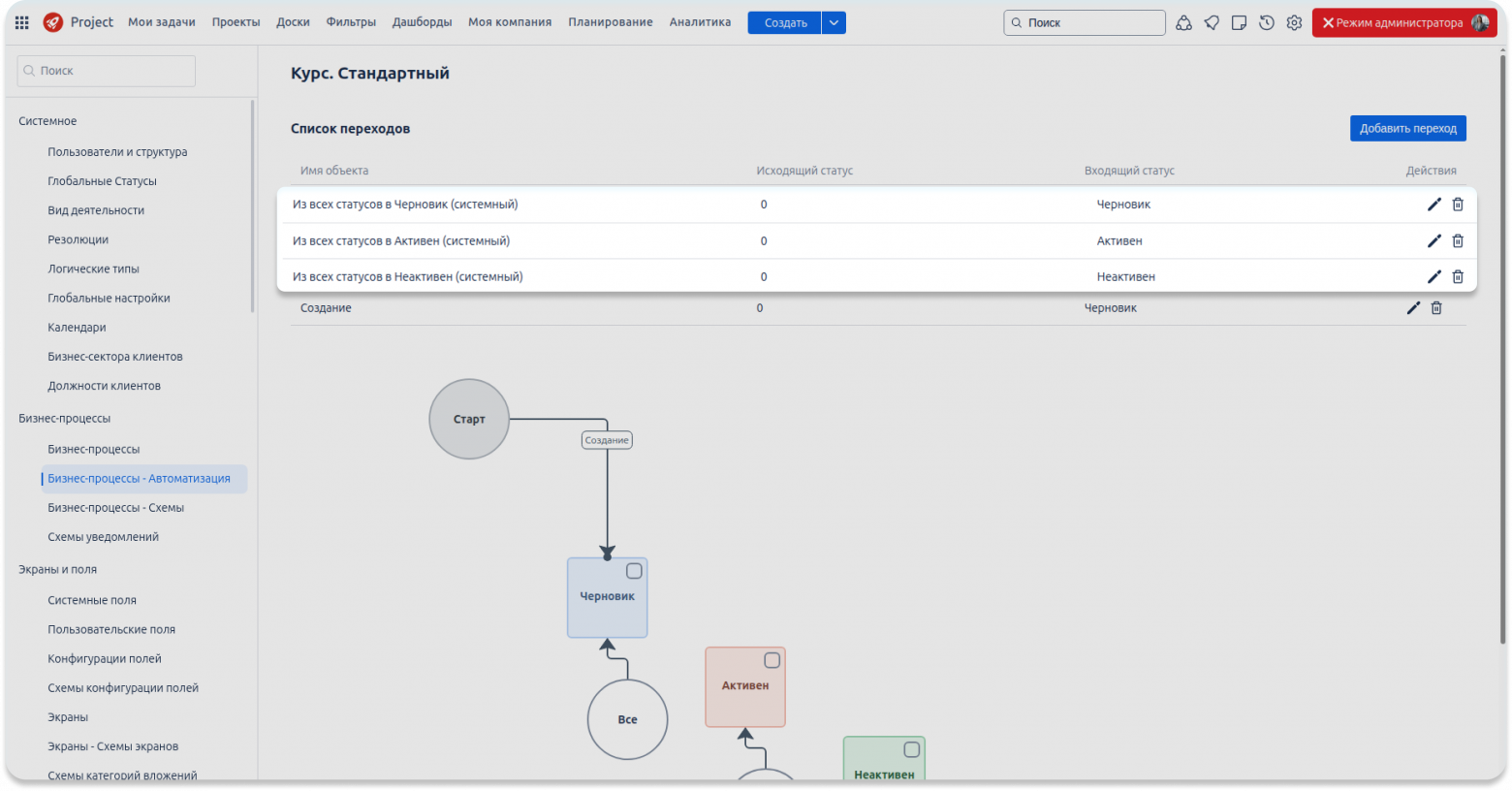1512x791 pixels.
Task: Open the apps grid menu icon
Action: [21, 22]
